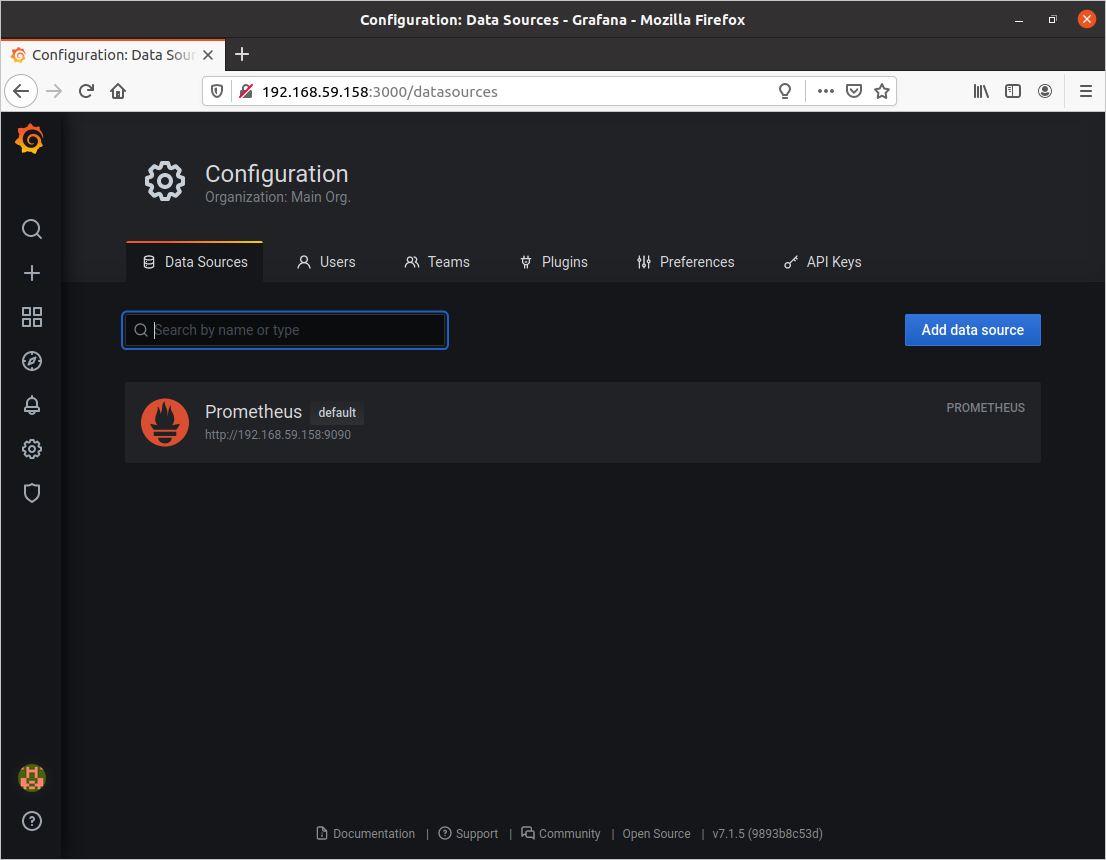
Task: Click the Create plus icon
Action: click(x=32, y=273)
